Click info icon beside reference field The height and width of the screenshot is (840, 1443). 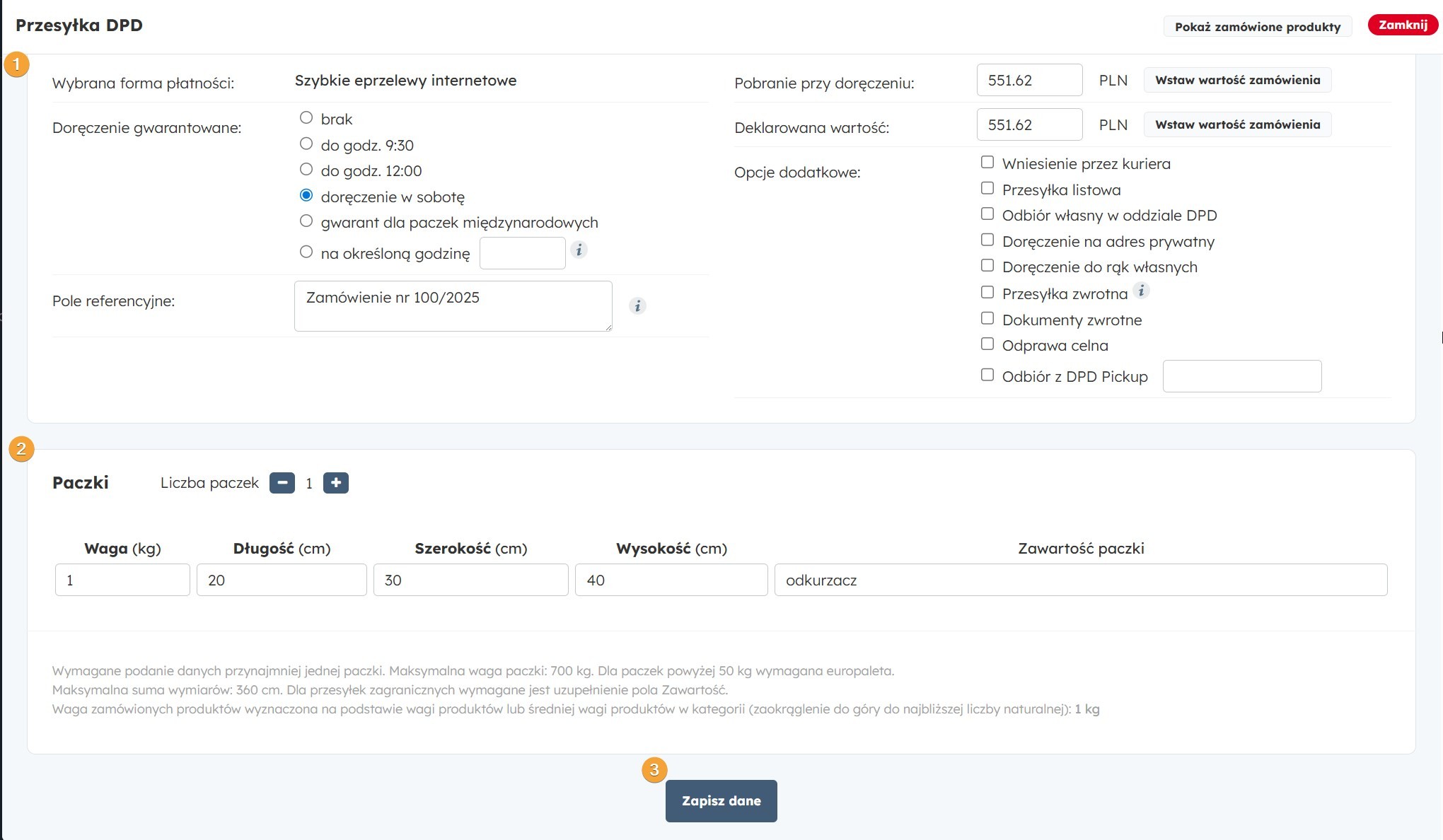point(637,305)
